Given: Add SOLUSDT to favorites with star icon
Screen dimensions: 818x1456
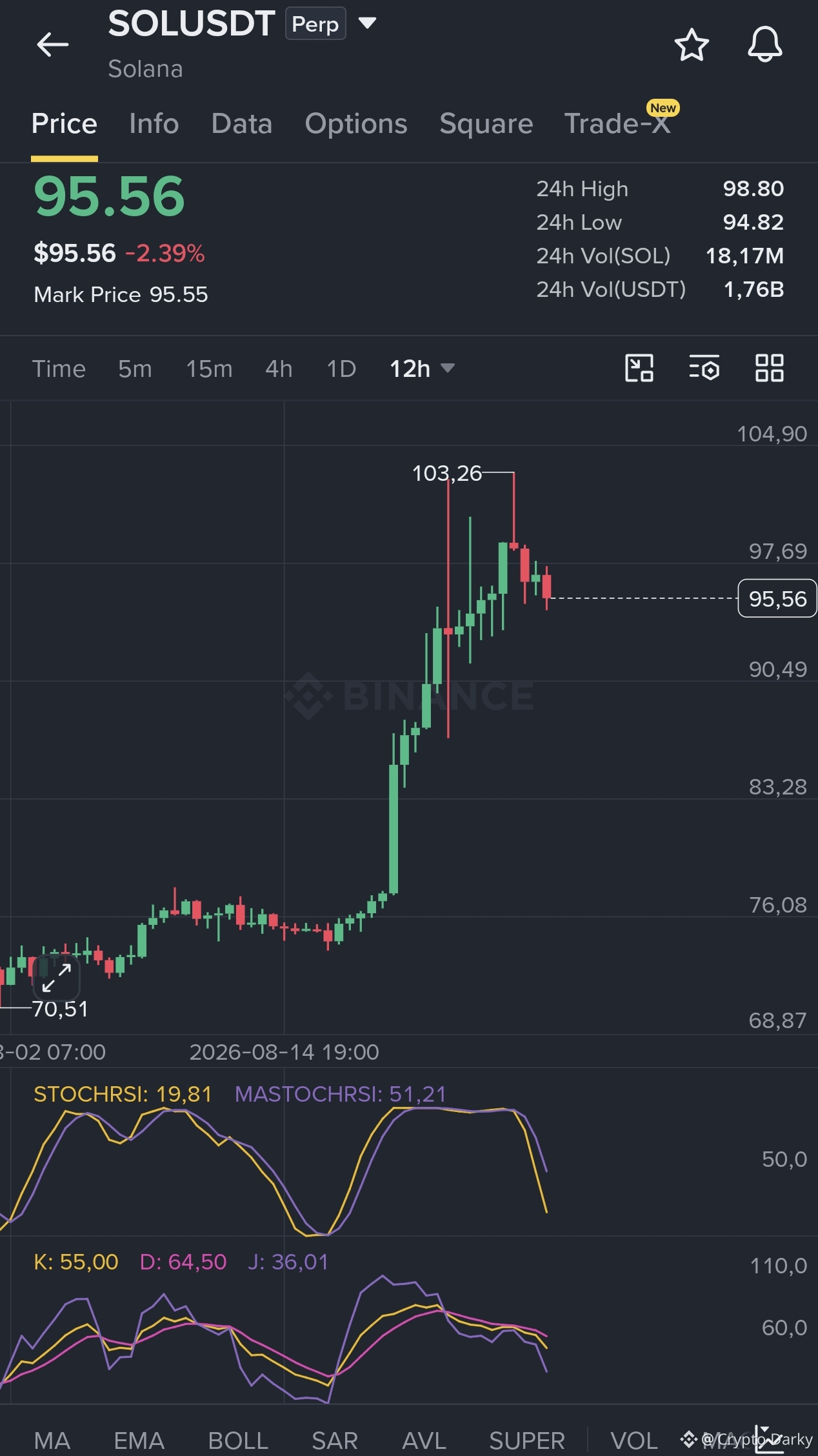Looking at the screenshot, I should pos(692,45).
